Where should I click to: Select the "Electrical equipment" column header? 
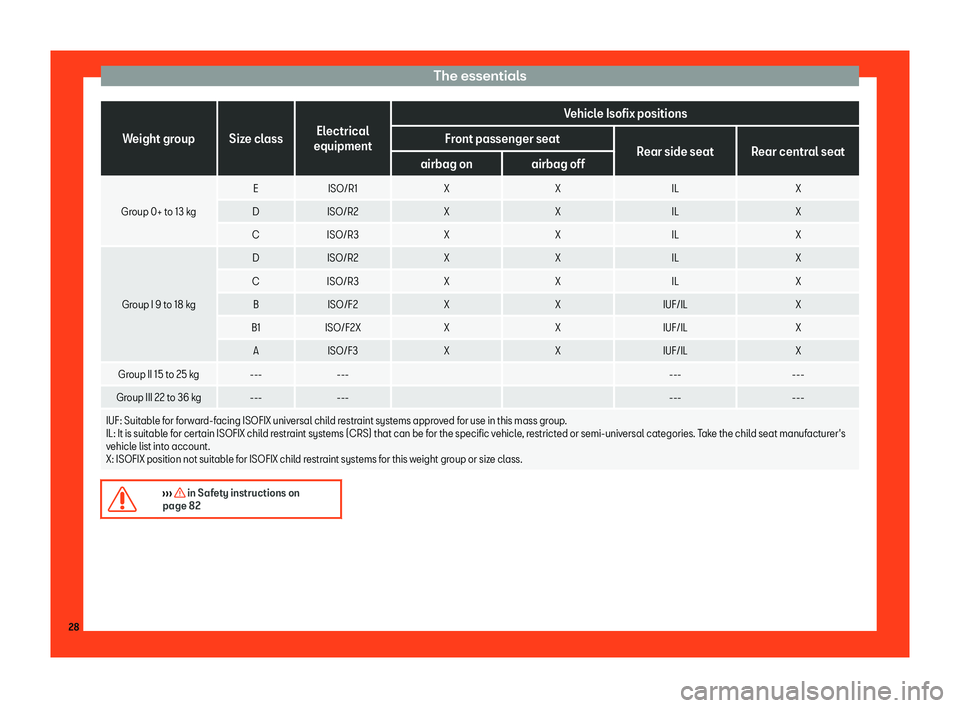click(343, 139)
